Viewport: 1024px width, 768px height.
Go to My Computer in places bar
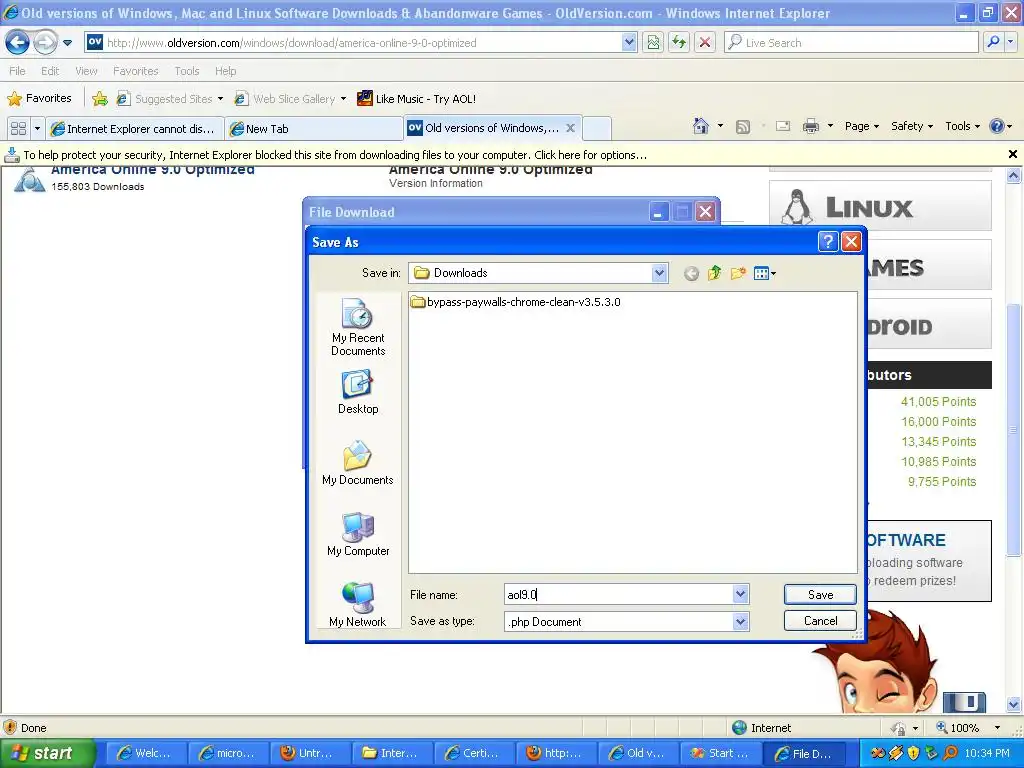(358, 534)
